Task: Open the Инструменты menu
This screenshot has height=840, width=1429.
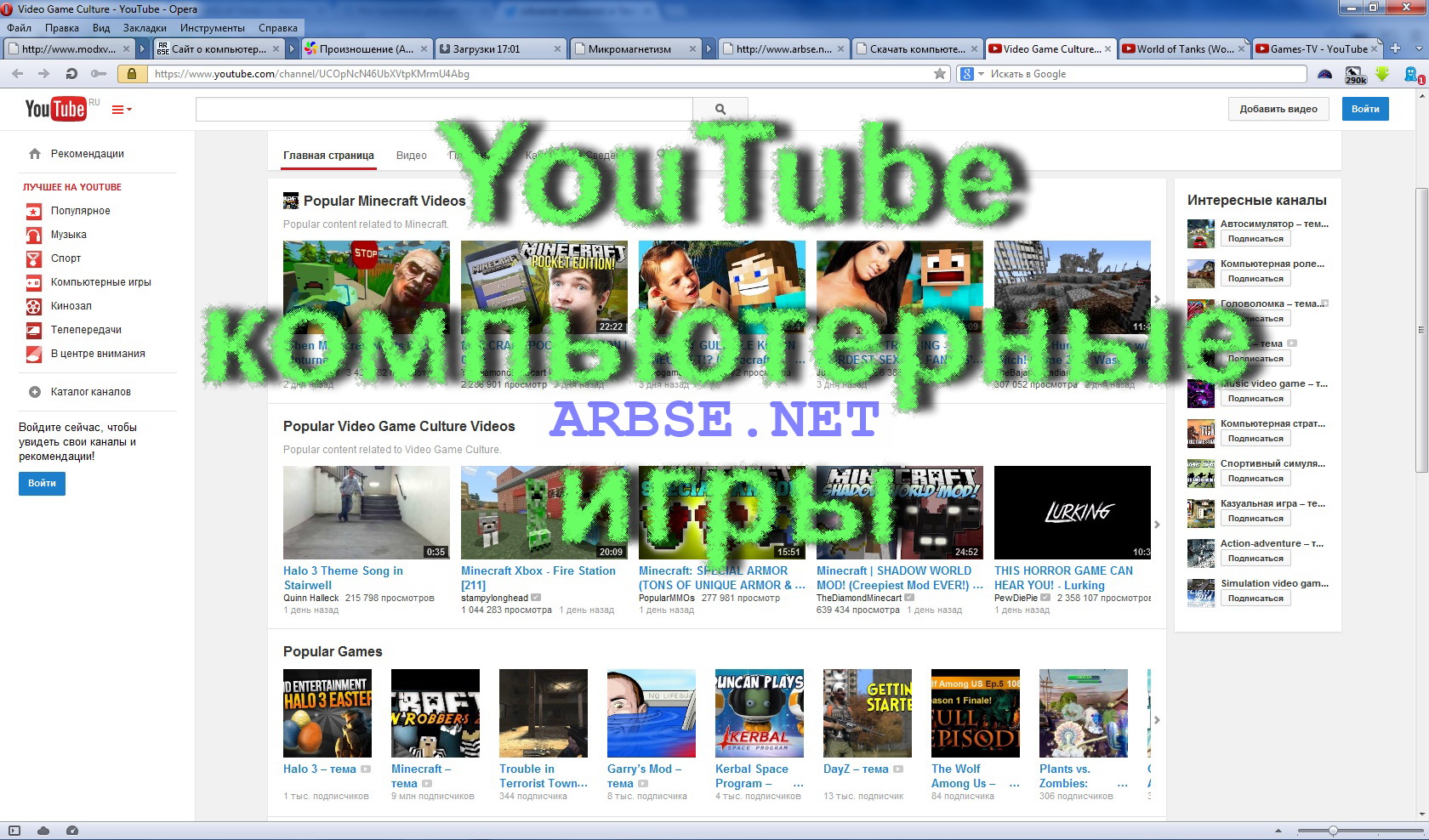Action: tap(213, 28)
